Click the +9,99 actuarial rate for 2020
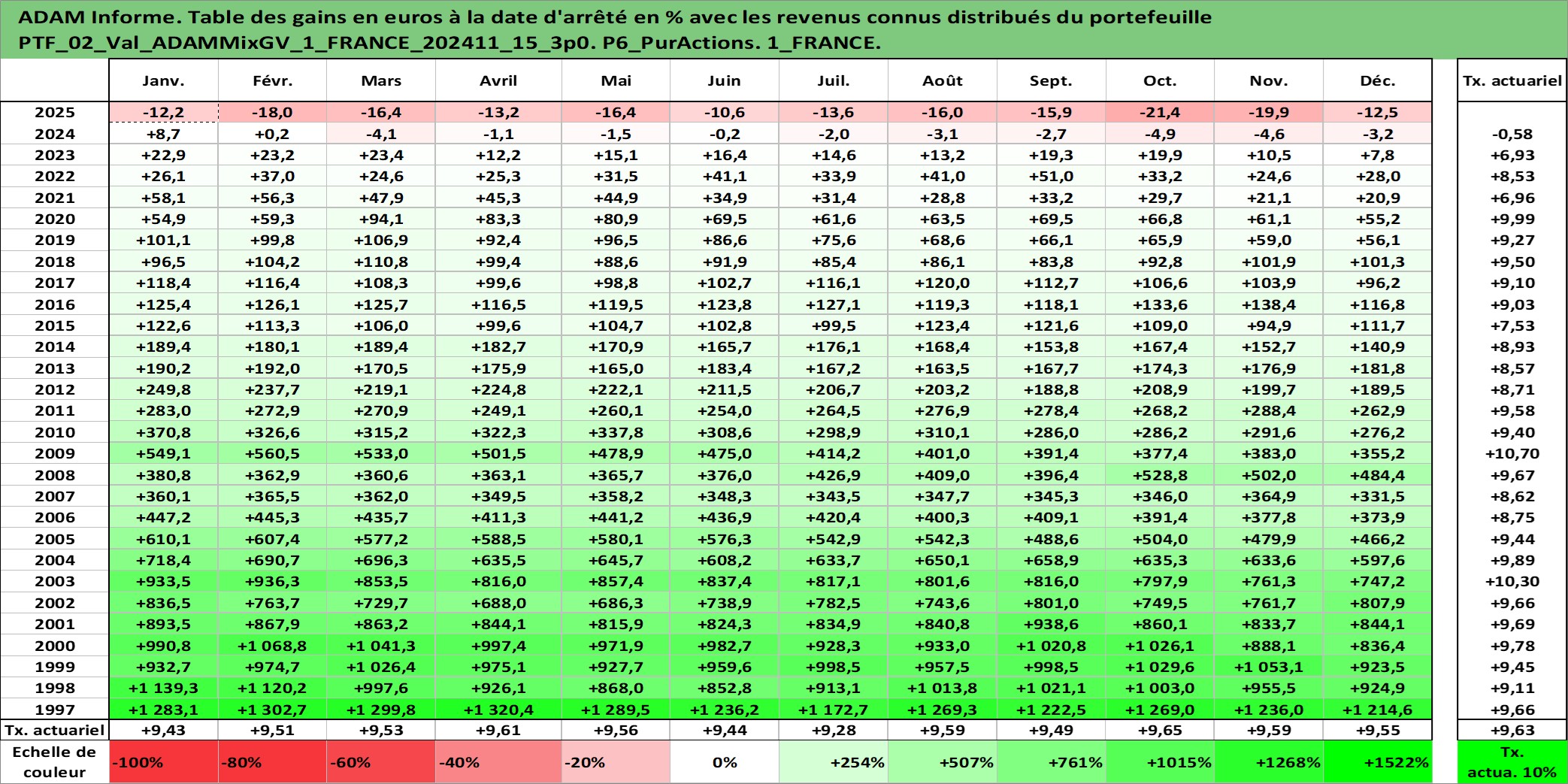The width and height of the screenshot is (1568, 784). [1512, 219]
